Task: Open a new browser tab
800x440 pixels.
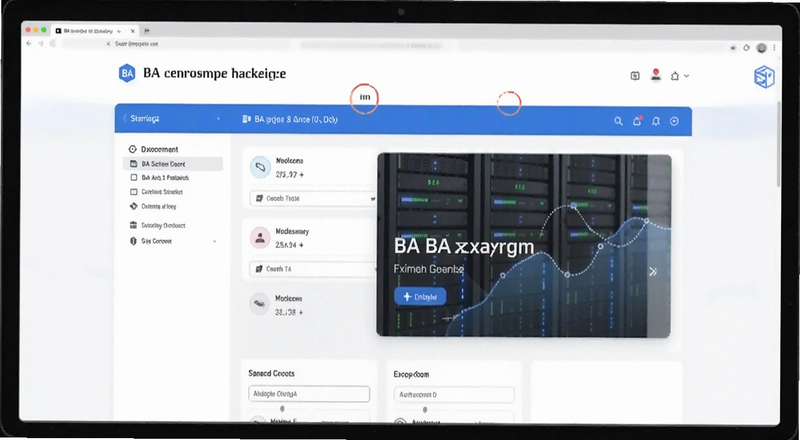Action: pos(147,31)
